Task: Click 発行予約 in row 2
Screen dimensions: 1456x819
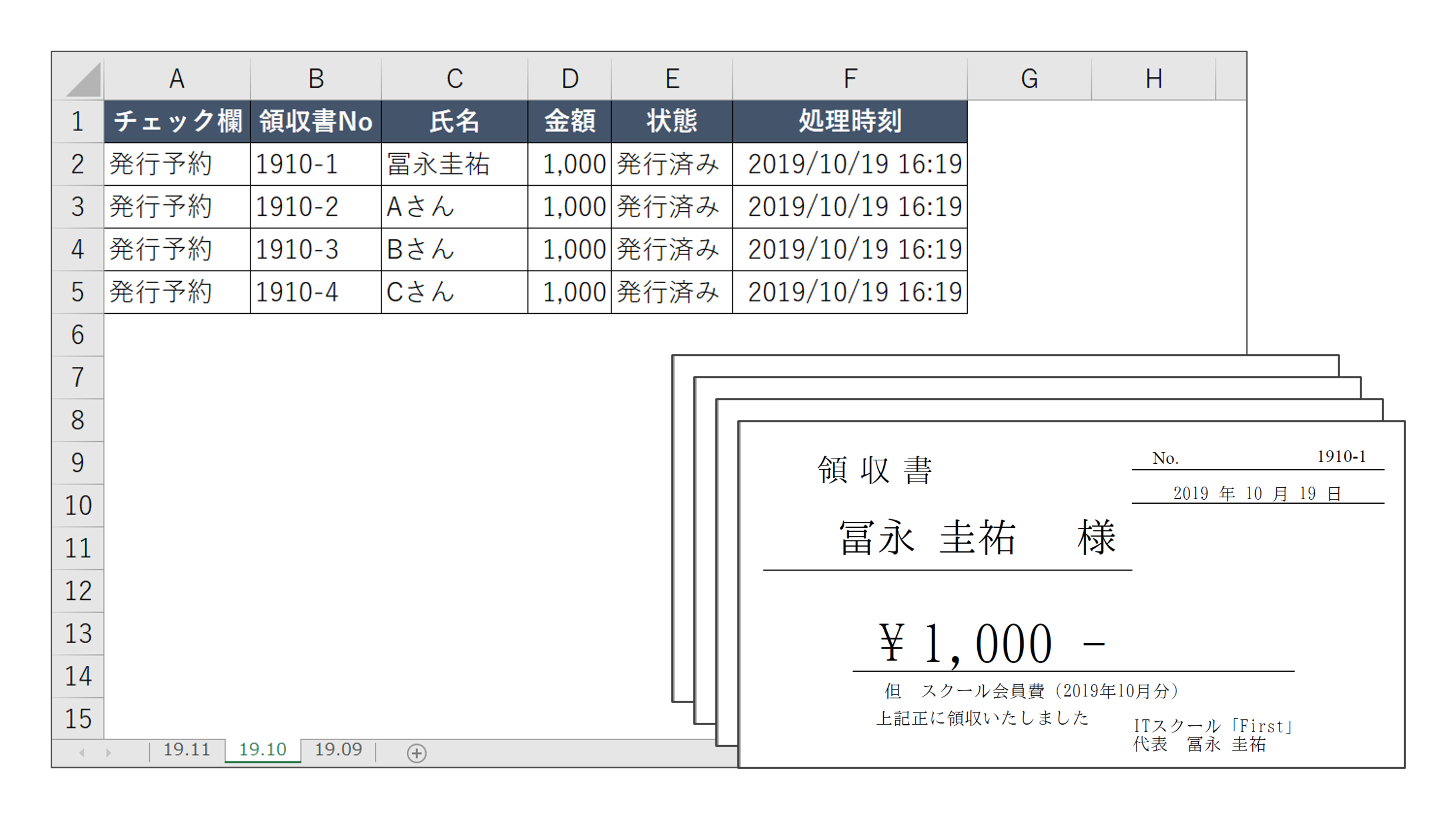Action: 177,164
